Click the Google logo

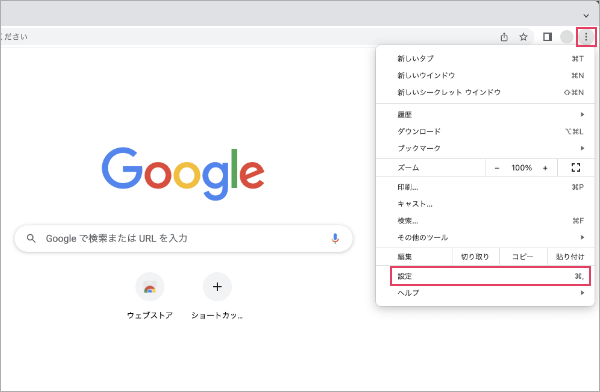[x=183, y=173]
